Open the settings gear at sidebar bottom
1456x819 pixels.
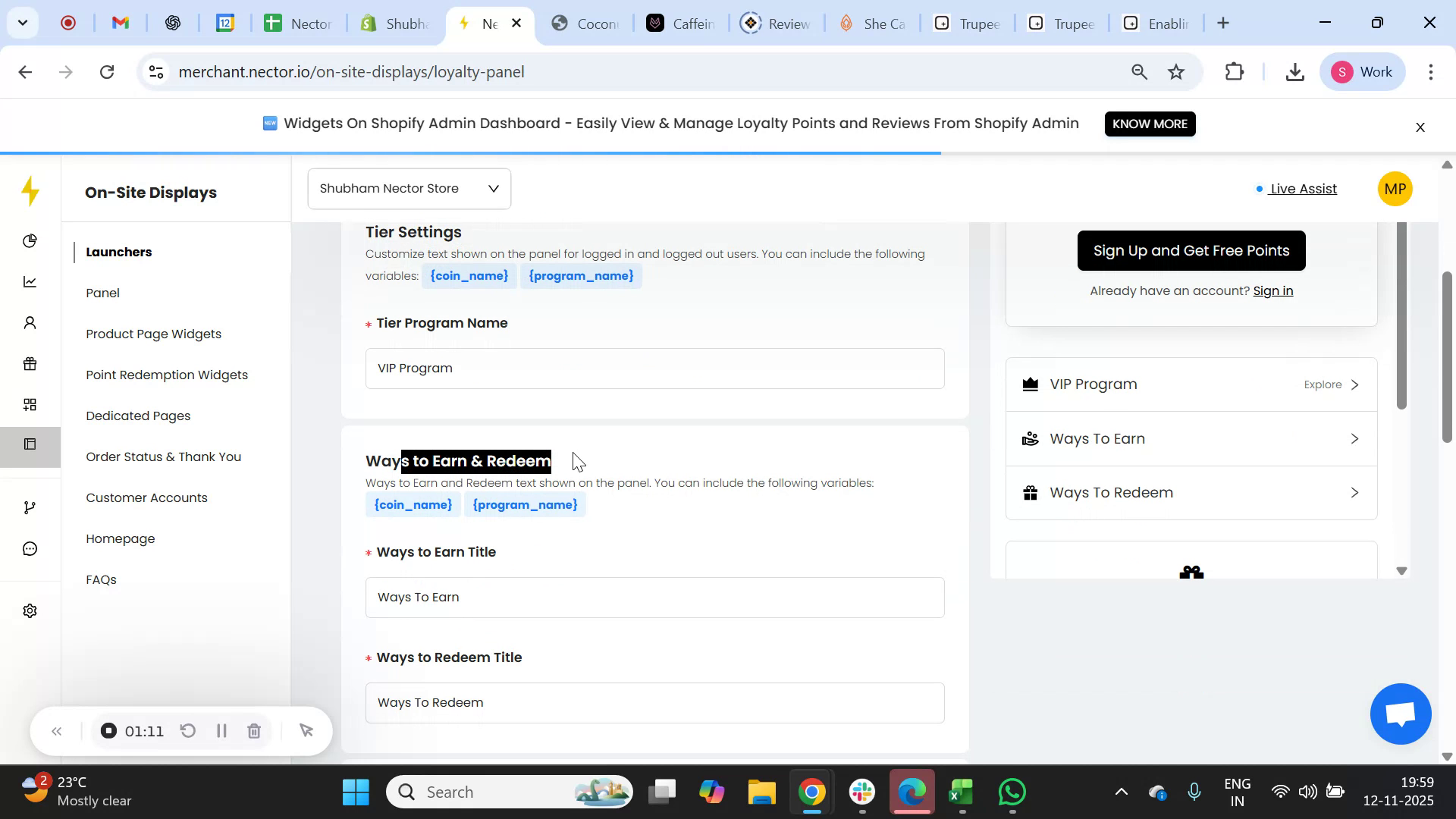(30, 610)
